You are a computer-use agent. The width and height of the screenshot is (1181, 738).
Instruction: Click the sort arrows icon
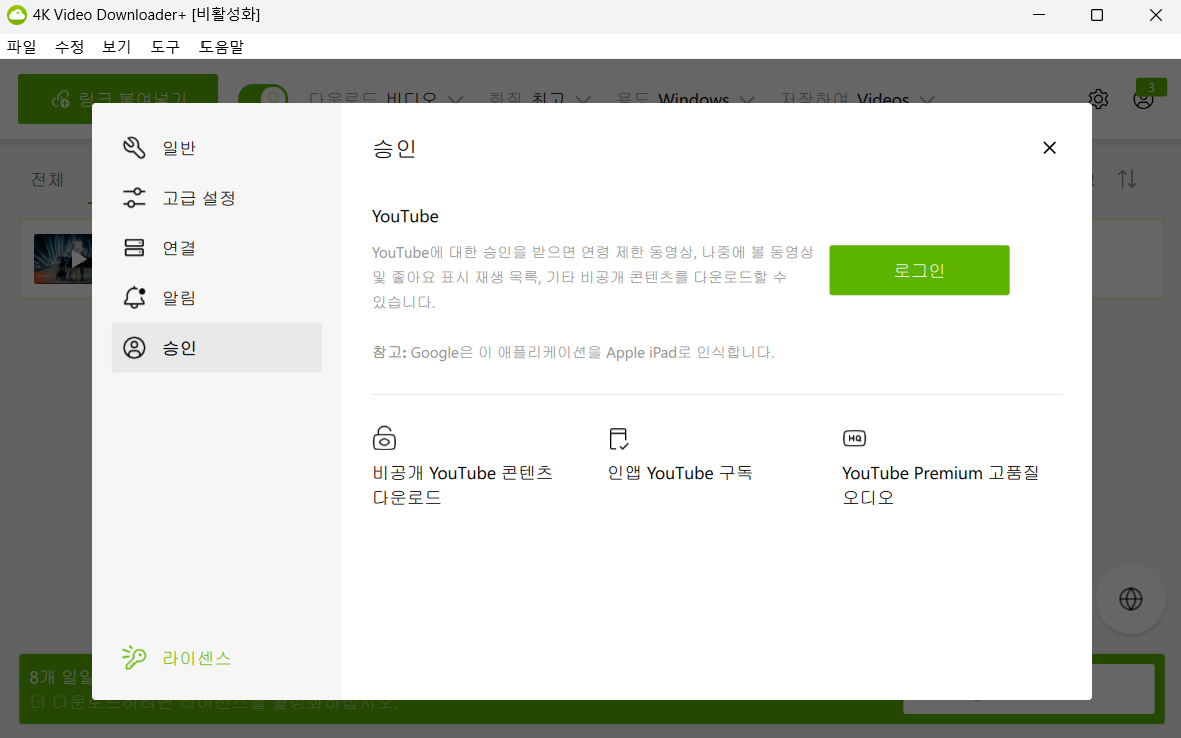[1127, 179]
